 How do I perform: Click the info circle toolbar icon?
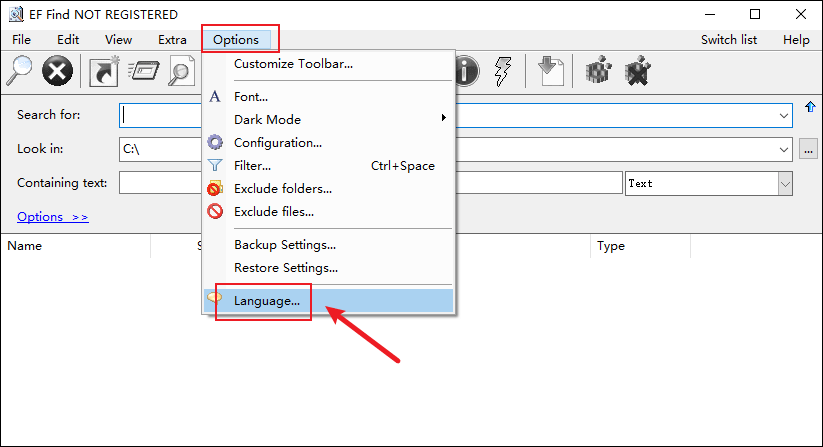point(467,71)
